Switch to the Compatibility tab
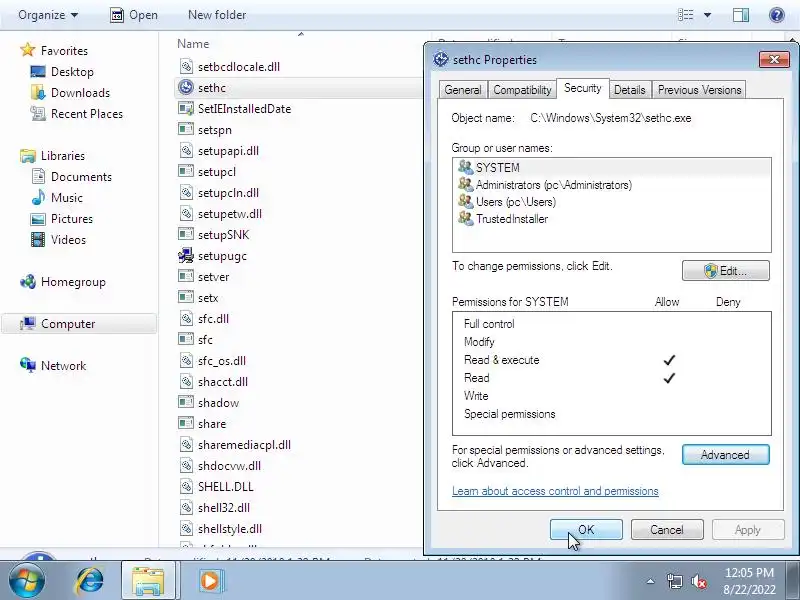 click(522, 90)
